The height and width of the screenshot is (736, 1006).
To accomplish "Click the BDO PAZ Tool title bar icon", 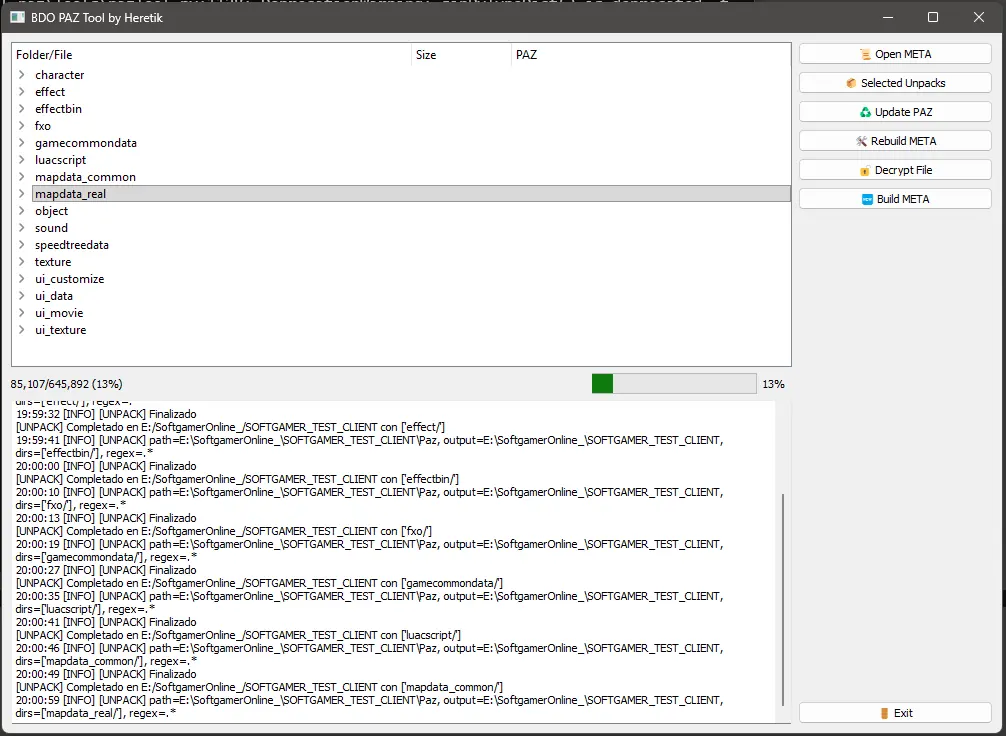I will pyautogui.click(x=17, y=17).
